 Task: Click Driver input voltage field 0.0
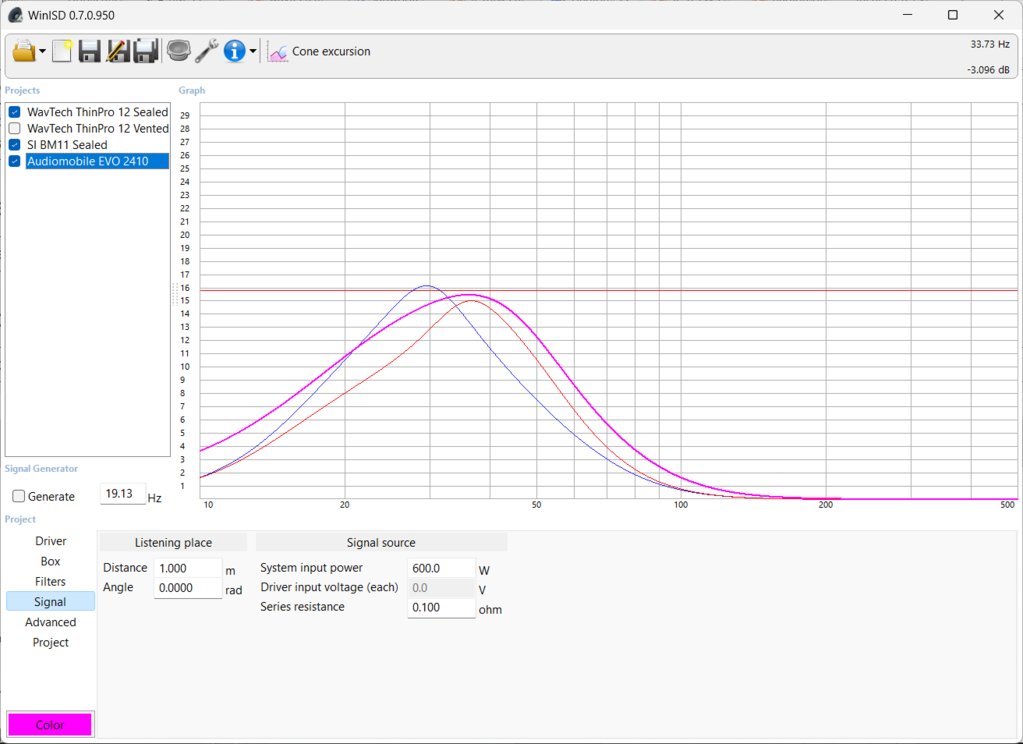pyautogui.click(x=442, y=588)
